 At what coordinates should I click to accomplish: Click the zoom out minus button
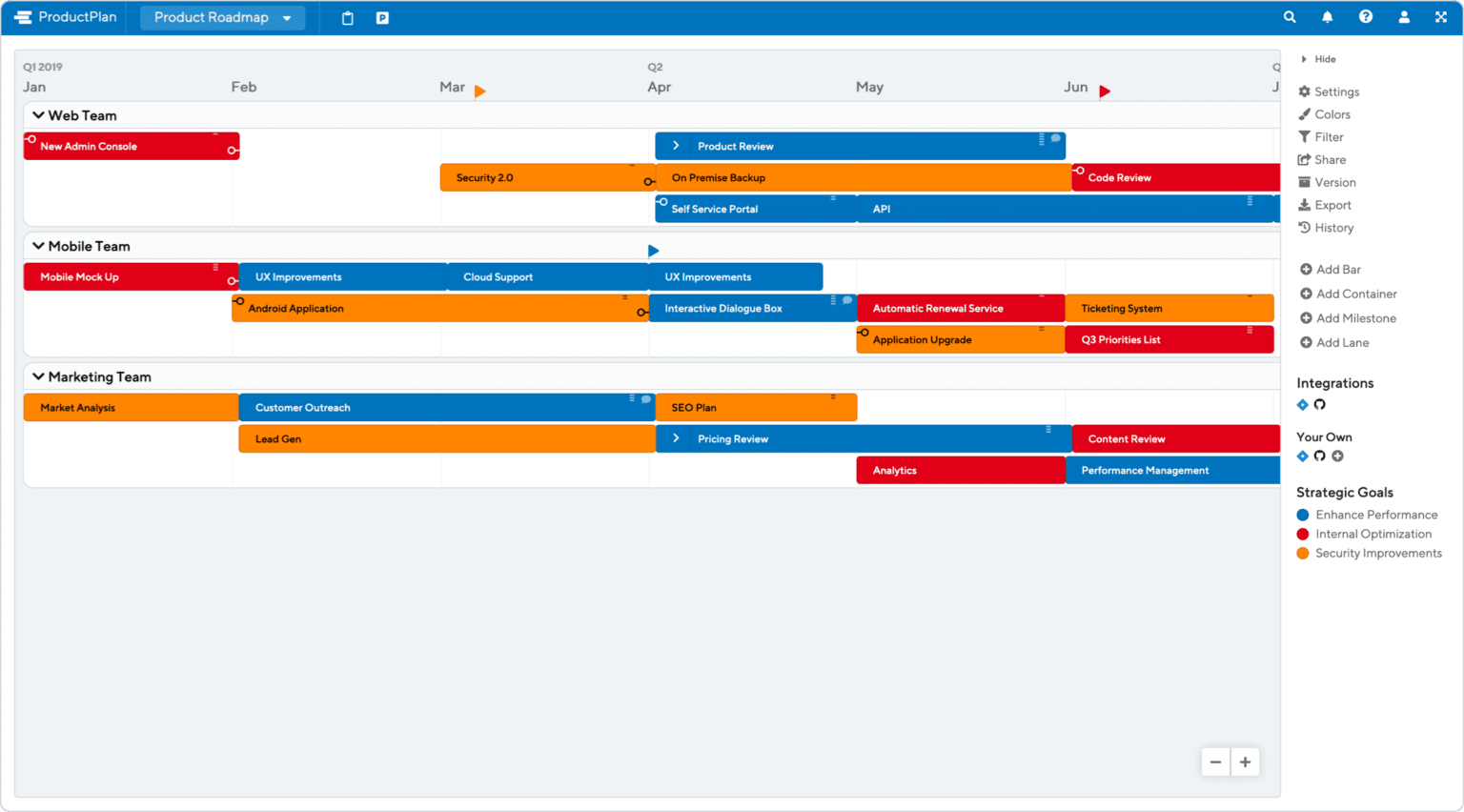[1214, 761]
